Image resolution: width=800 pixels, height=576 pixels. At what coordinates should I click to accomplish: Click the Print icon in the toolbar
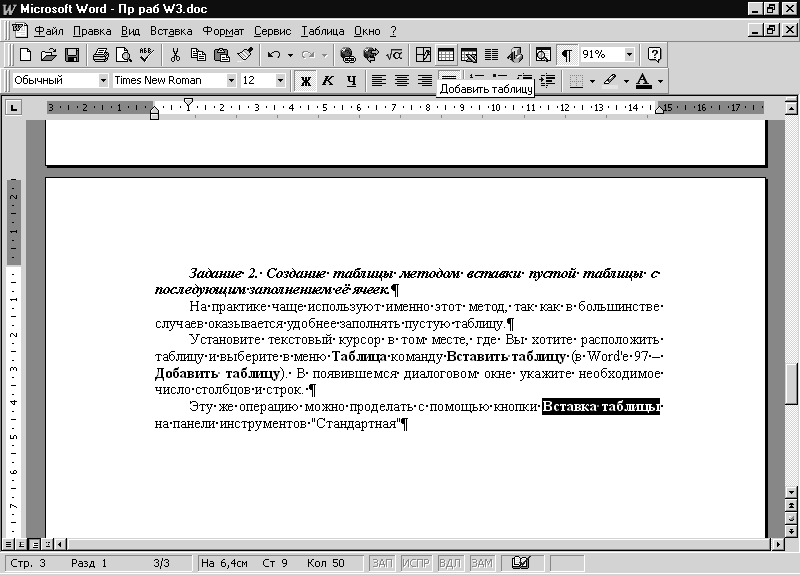(99, 54)
